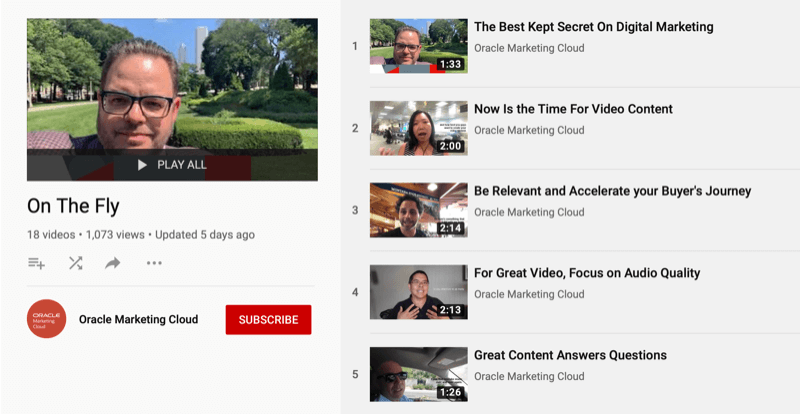The width and height of the screenshot is (800, 414).
Task: Click the number 1 beside the first video
Action: 355,46
